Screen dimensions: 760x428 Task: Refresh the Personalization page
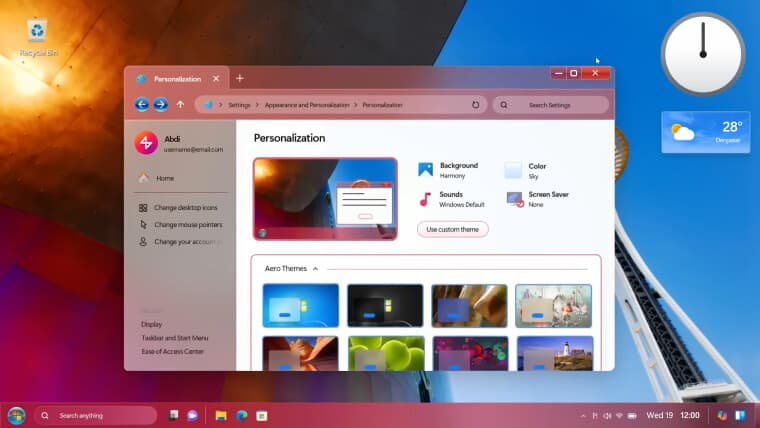475,105
